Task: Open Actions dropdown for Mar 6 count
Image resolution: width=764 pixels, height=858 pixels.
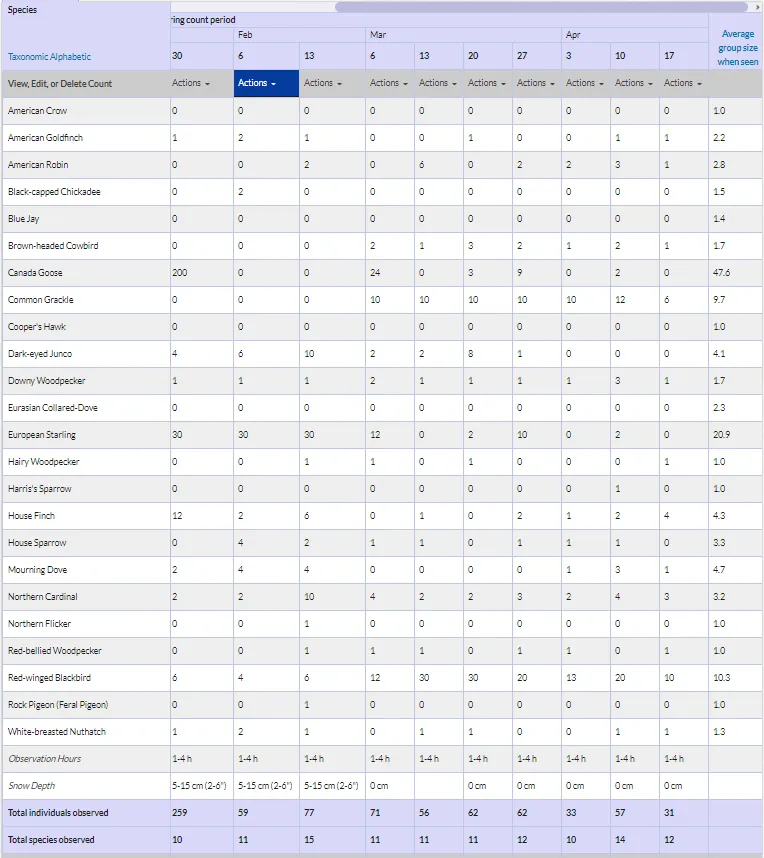Action: point(389,83)
